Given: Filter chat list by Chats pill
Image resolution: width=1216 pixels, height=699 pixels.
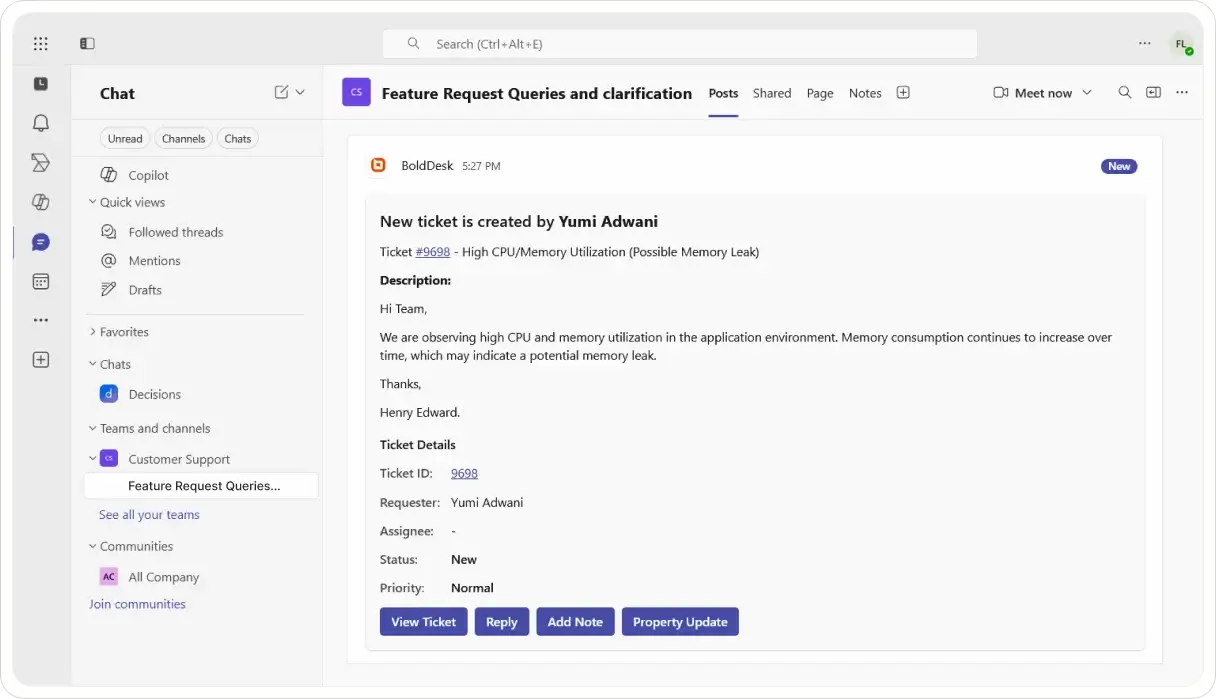Looking at the screenshot, I should pyautogui.click(x=238, y=139).
